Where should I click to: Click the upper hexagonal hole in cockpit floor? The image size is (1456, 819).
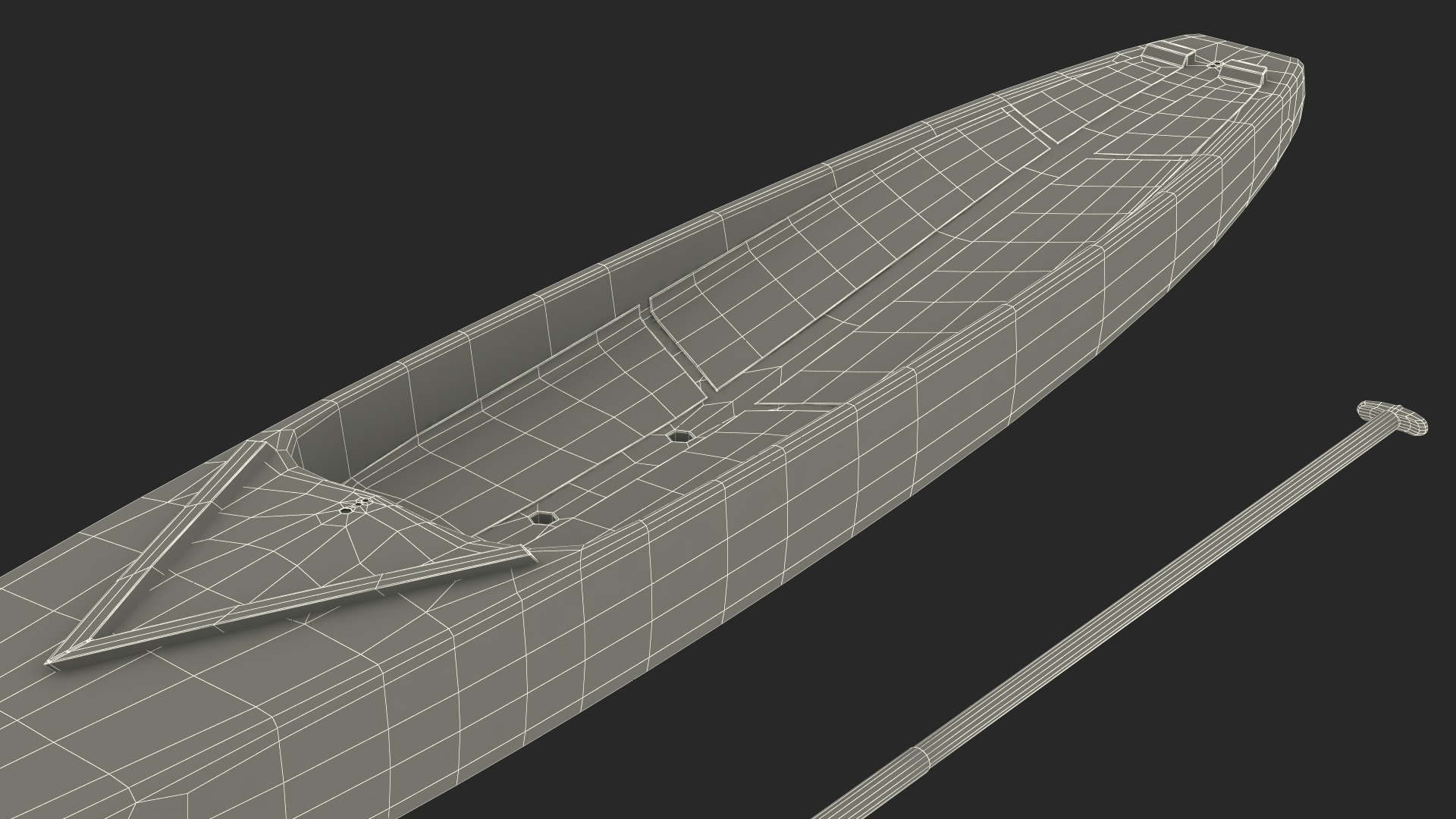(679, 437)
